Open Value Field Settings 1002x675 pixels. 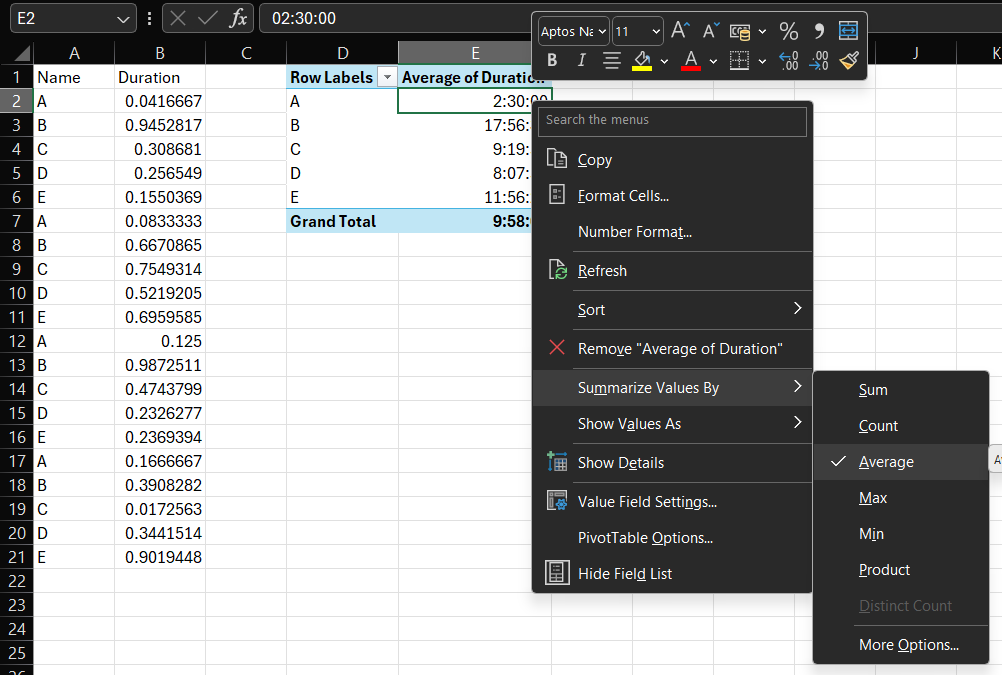click(672, 502)
